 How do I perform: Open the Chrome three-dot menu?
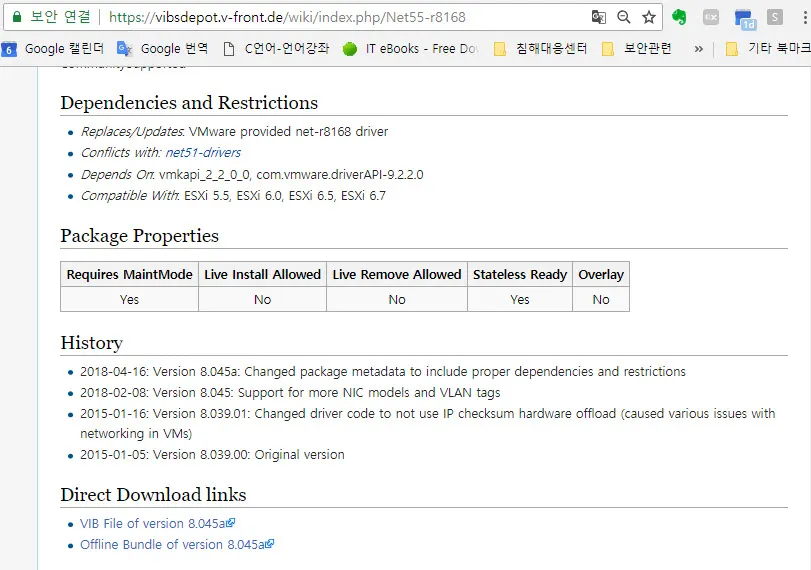(803, 17)
